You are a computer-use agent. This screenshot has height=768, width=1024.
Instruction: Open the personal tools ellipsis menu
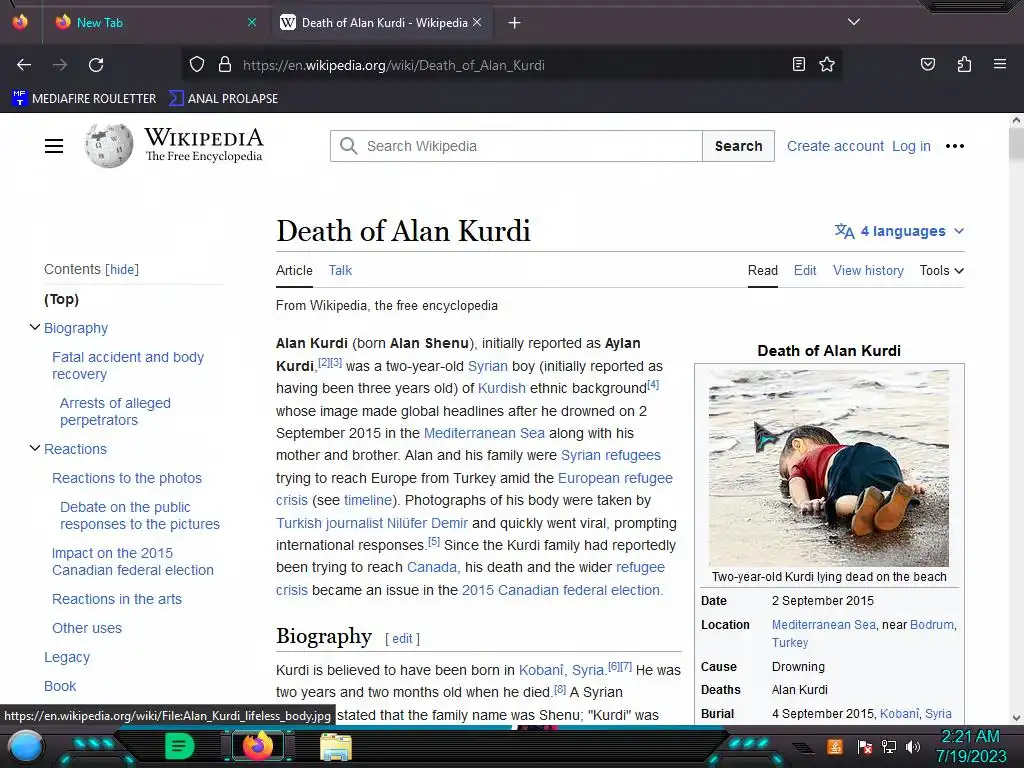click(x=955, y=146)
